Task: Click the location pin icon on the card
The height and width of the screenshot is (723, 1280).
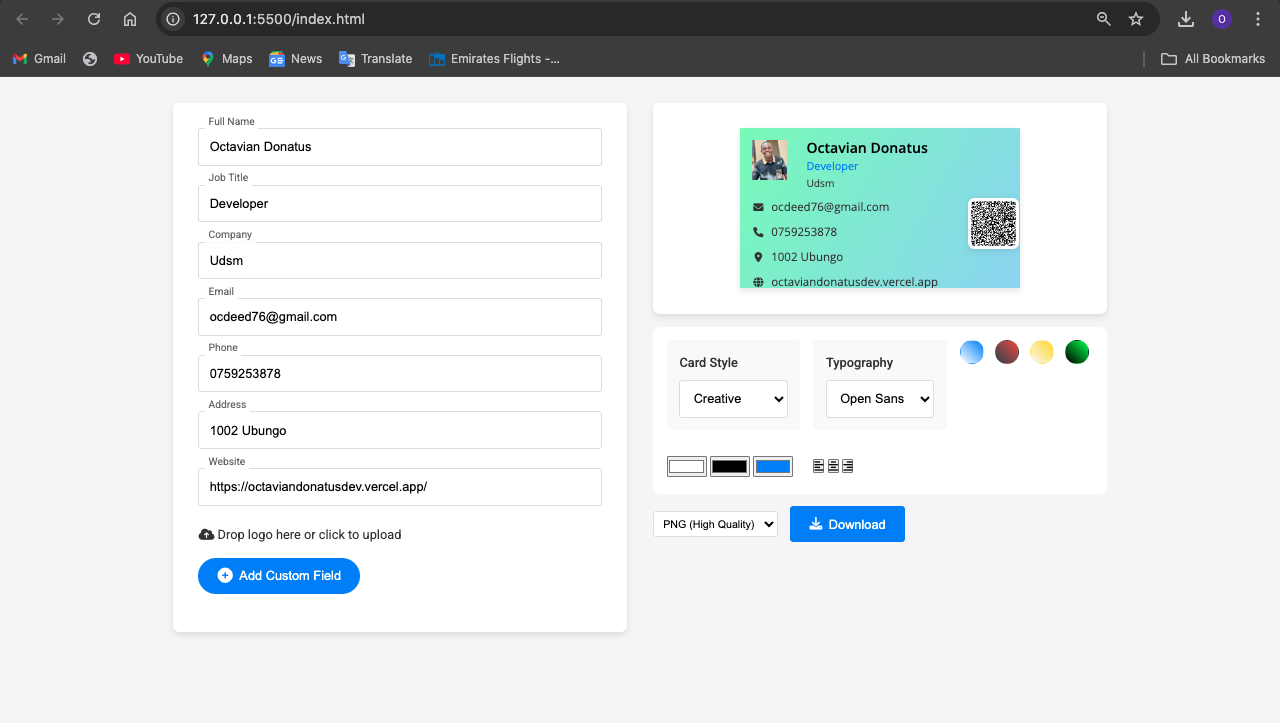Action: pos(758,257)
